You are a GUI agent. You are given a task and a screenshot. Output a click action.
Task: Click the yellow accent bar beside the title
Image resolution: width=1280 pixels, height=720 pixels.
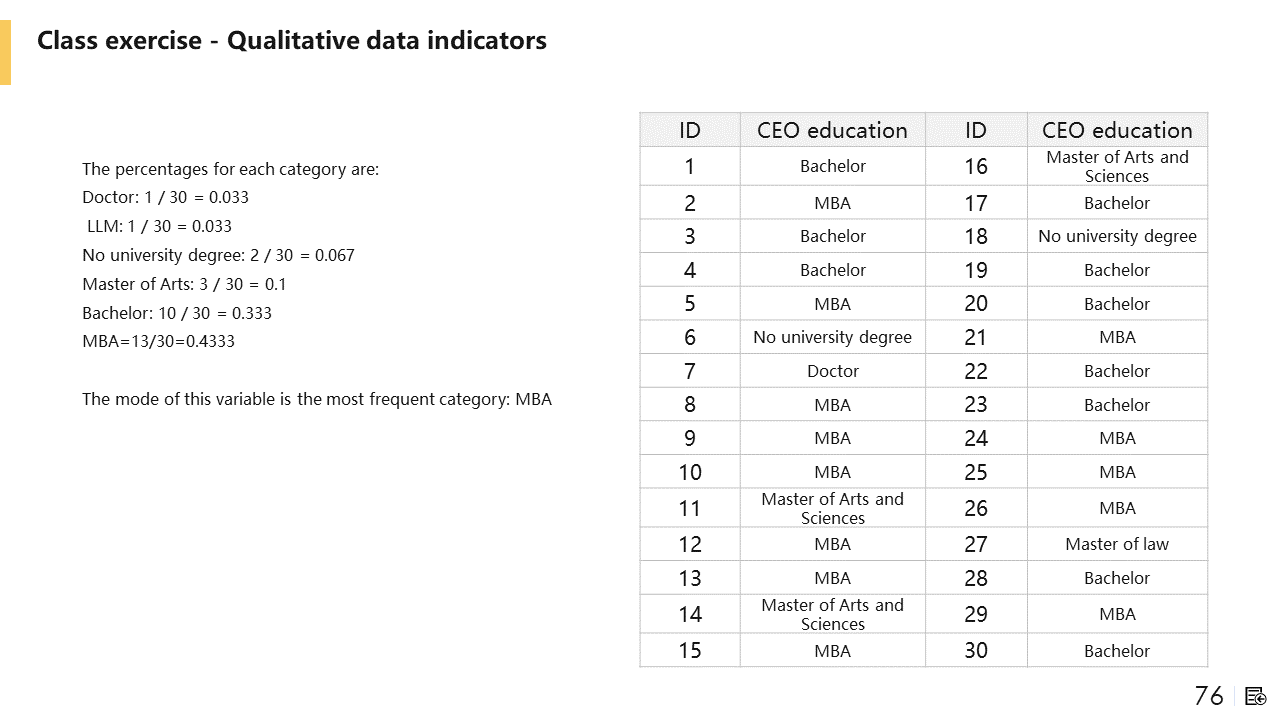[x=5, y=52]
